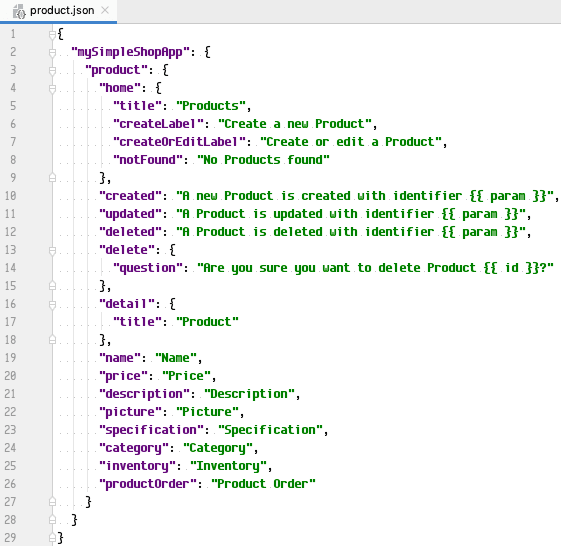Click the "created" key on line 10

(130, 196)
